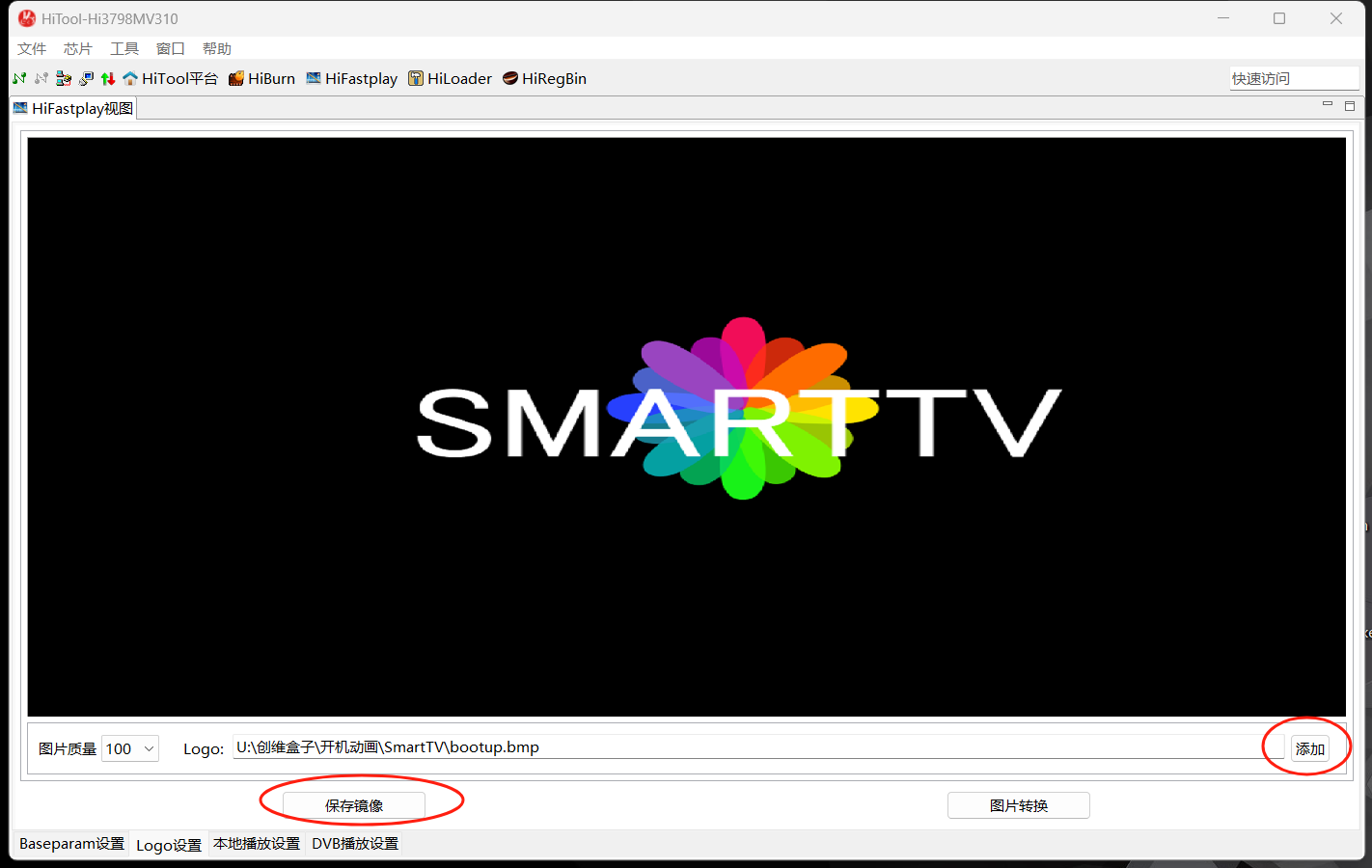This screenshot has width=1372, height=868.
Task: Click the SMARTTV logo preview image
Action: [x=687, y=426]
